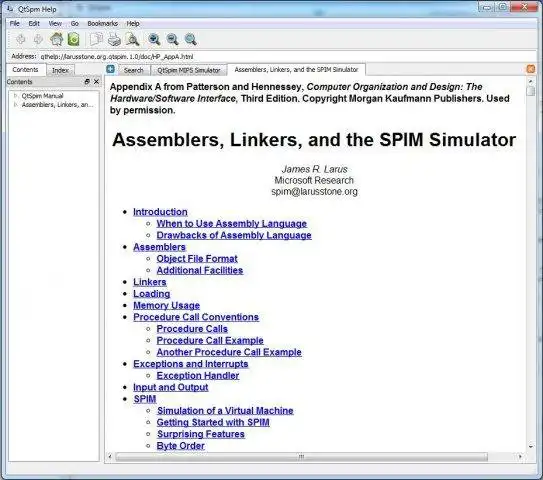The height and width of the screenshot is (480, 543).
Task: Click the Reset zoom magnifier icon
Action: tap(190, 39)
